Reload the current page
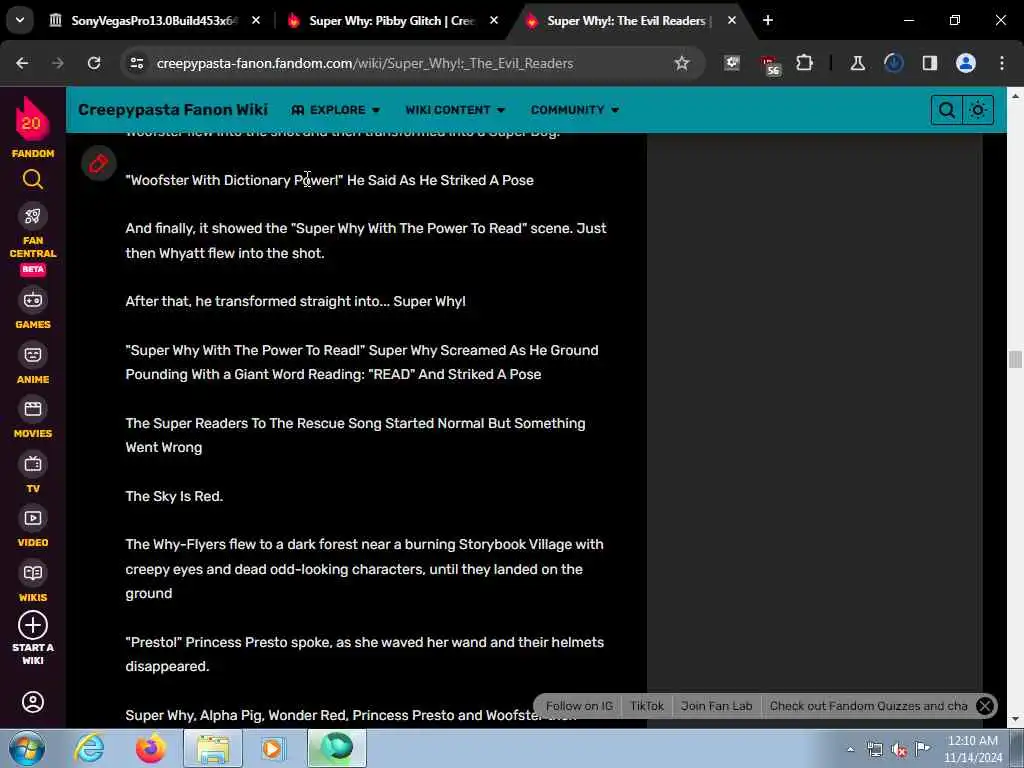 (x=94, y=63)
